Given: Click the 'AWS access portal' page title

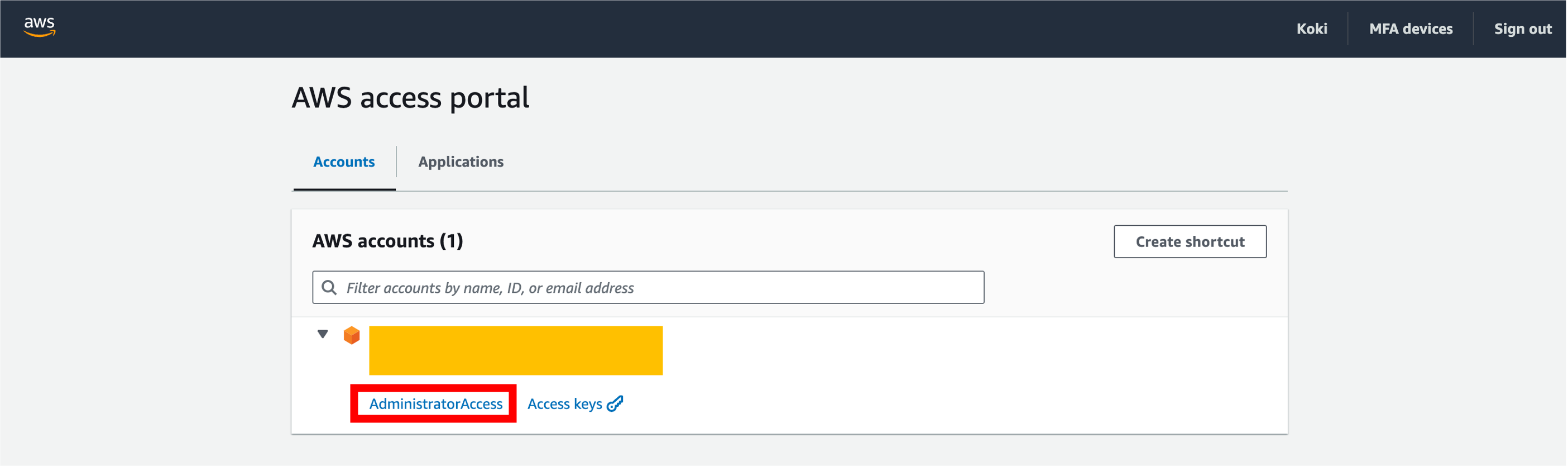Looking at the screenshot, I should [410, 97].
